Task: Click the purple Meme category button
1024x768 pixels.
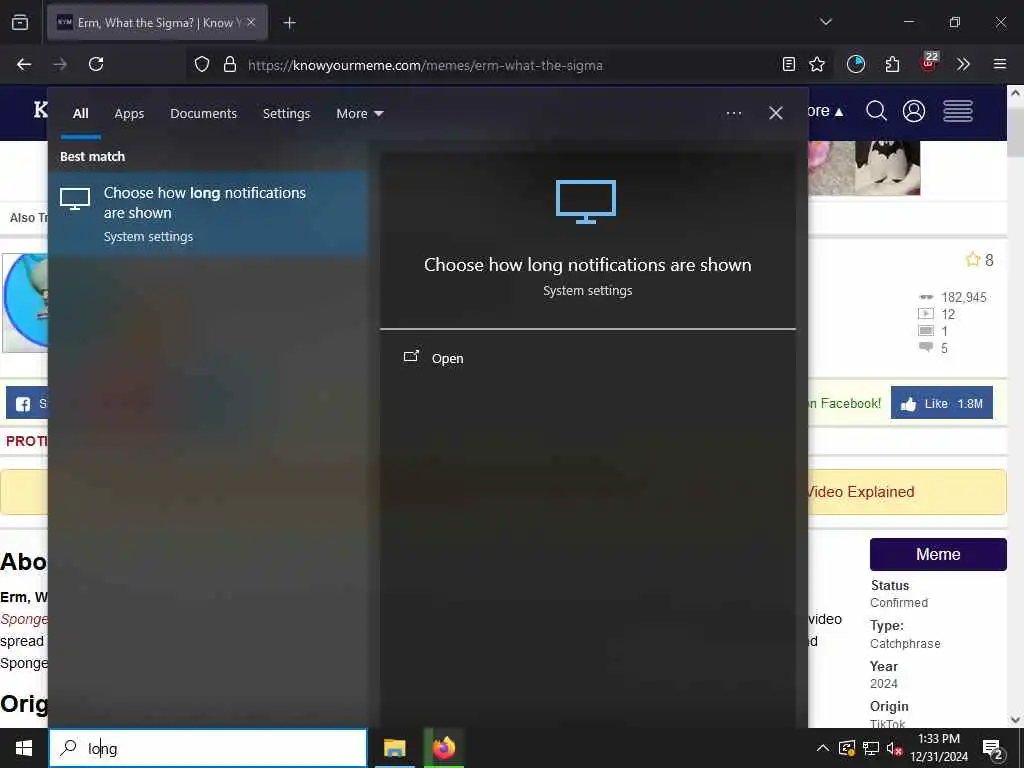Action: (x=938, y=554)
